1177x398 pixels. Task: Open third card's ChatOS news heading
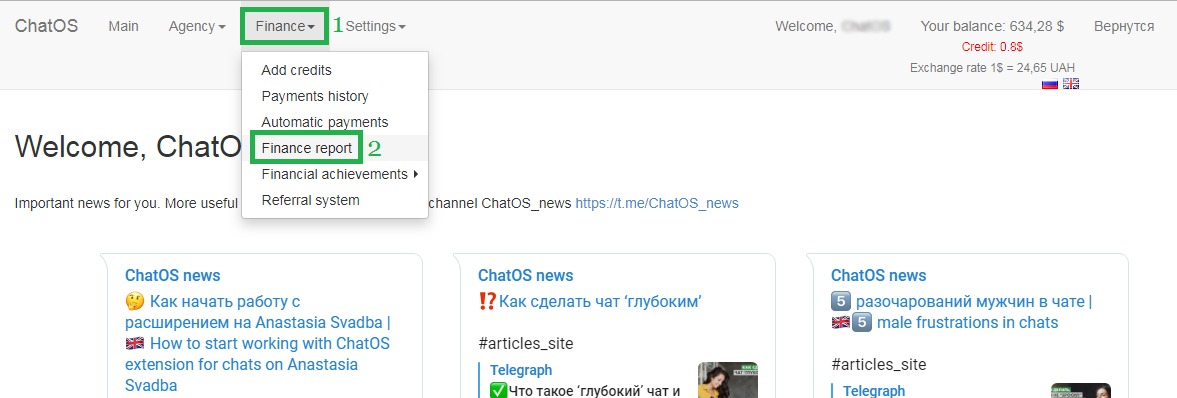click(x=878, y=276)
